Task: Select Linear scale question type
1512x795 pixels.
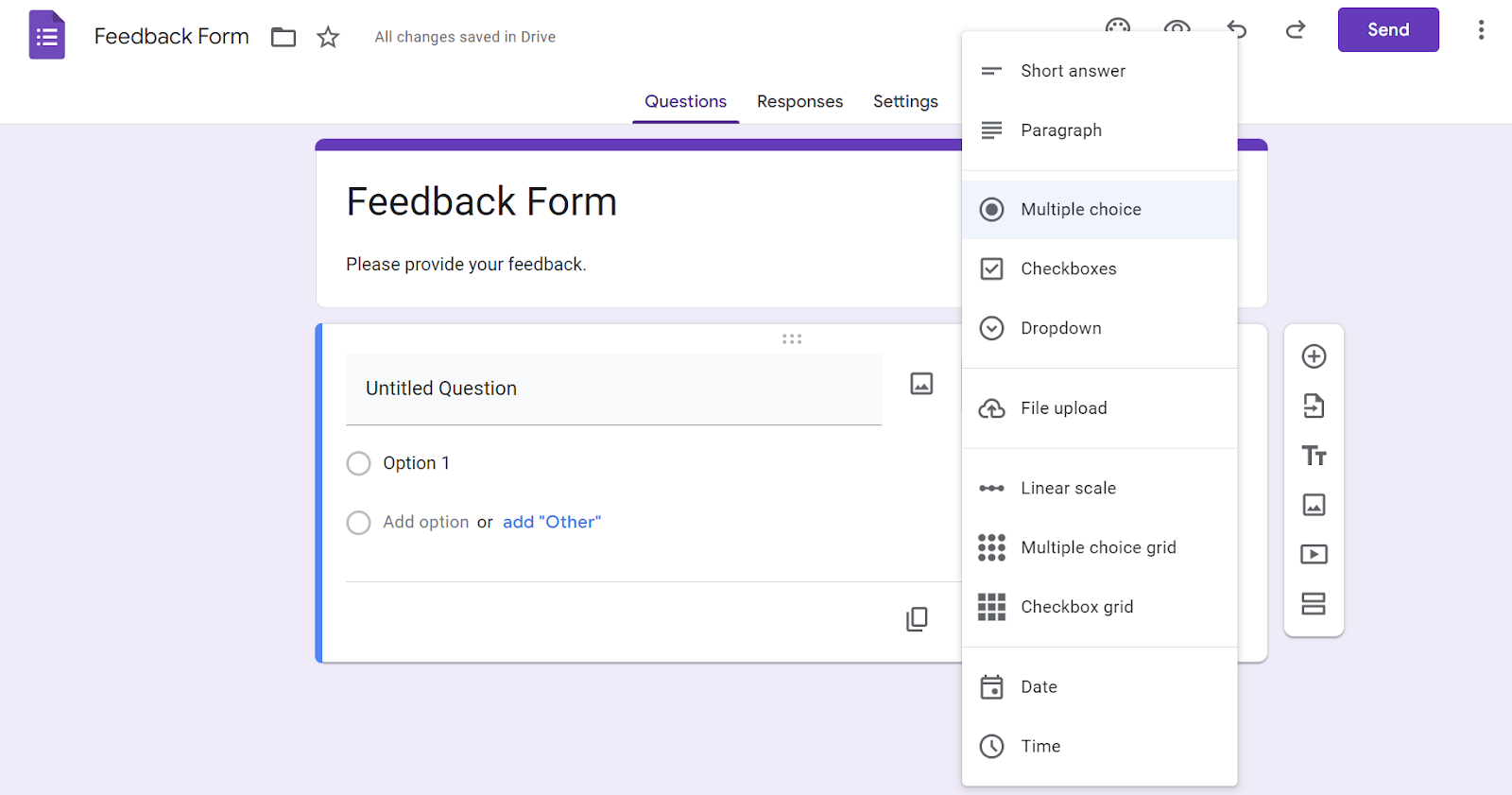Action: click(x=1068, y=488)
